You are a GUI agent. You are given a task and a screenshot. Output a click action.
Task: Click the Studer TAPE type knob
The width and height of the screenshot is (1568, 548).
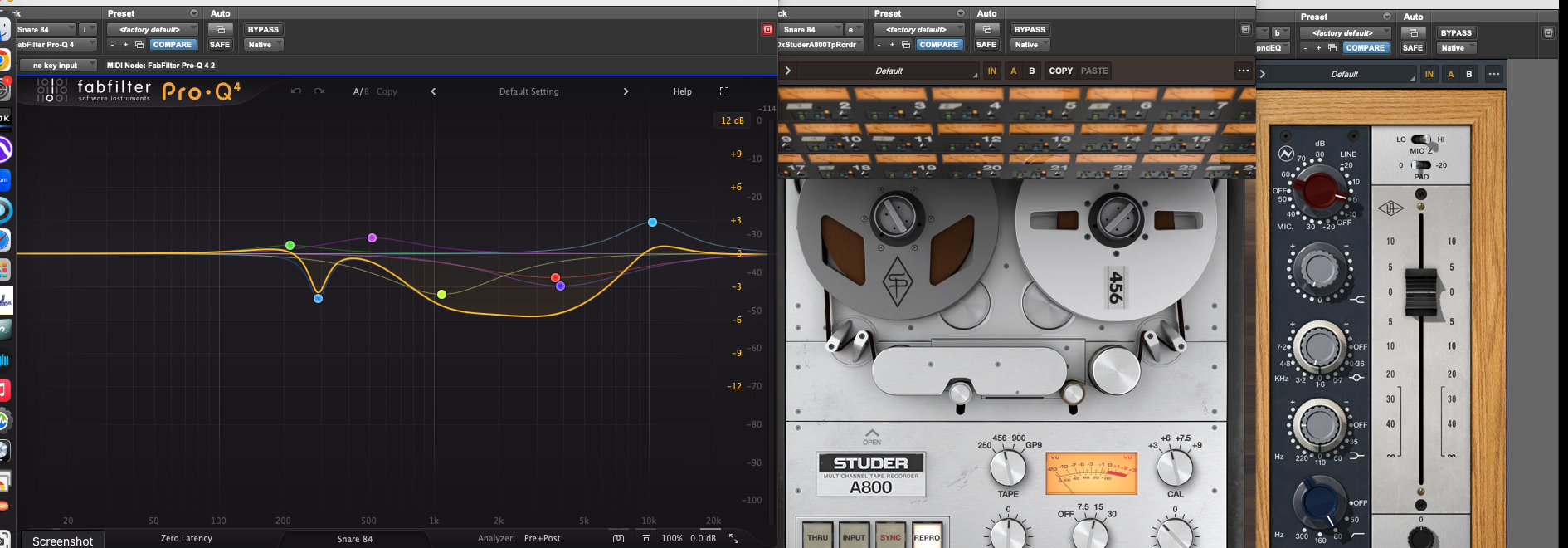pyautogui.click(x=1008, y=469)
